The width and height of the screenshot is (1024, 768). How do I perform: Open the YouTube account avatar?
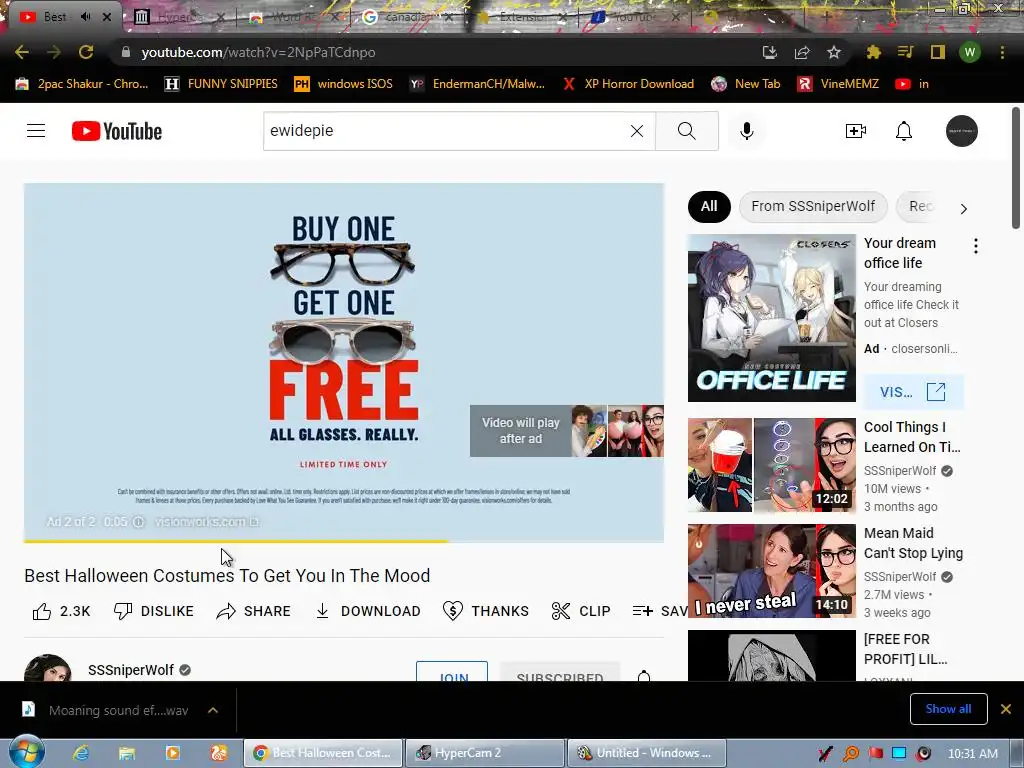click(x=962, y=131)
